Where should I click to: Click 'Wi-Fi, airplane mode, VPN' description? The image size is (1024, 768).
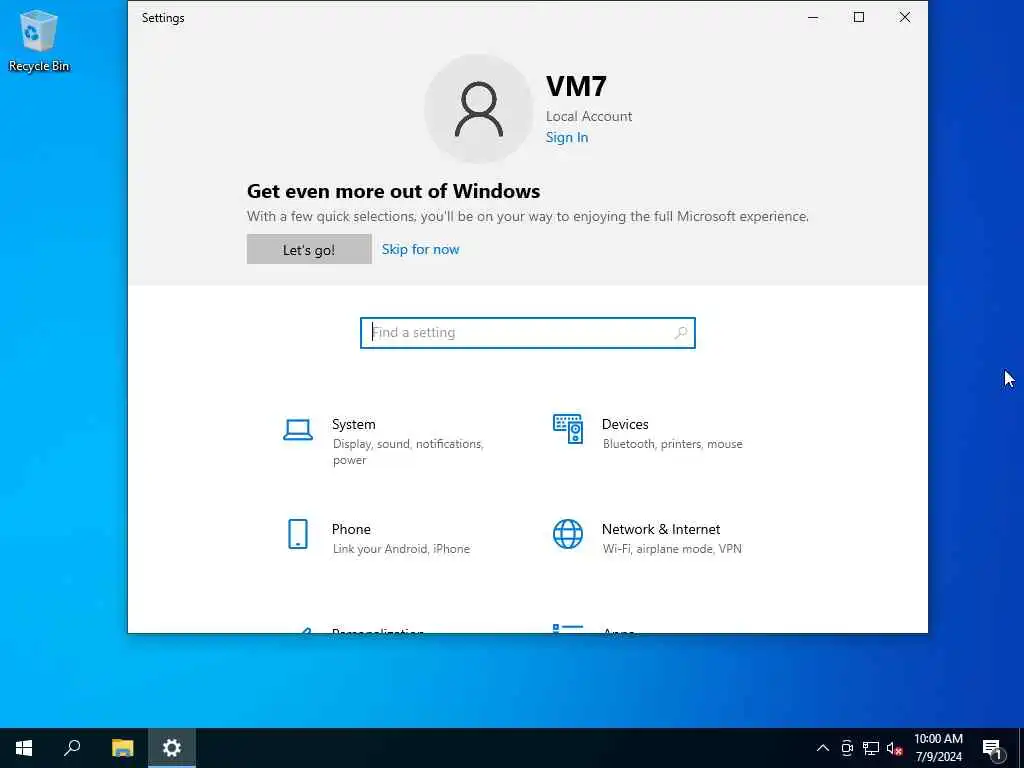coord(672,549)
